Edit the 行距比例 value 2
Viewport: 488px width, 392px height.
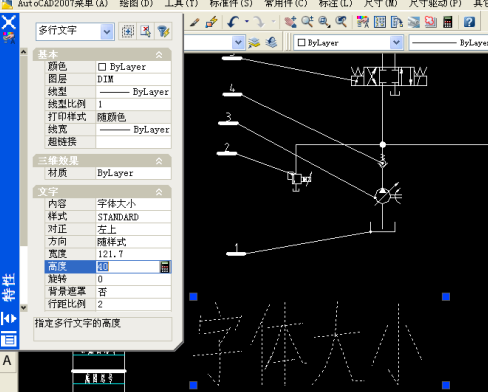click(x=133, y=304)
